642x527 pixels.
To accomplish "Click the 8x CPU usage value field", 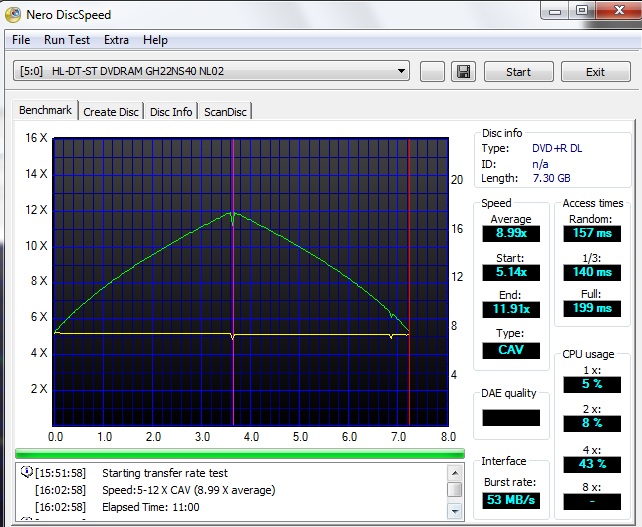I will tap(592, 502).
